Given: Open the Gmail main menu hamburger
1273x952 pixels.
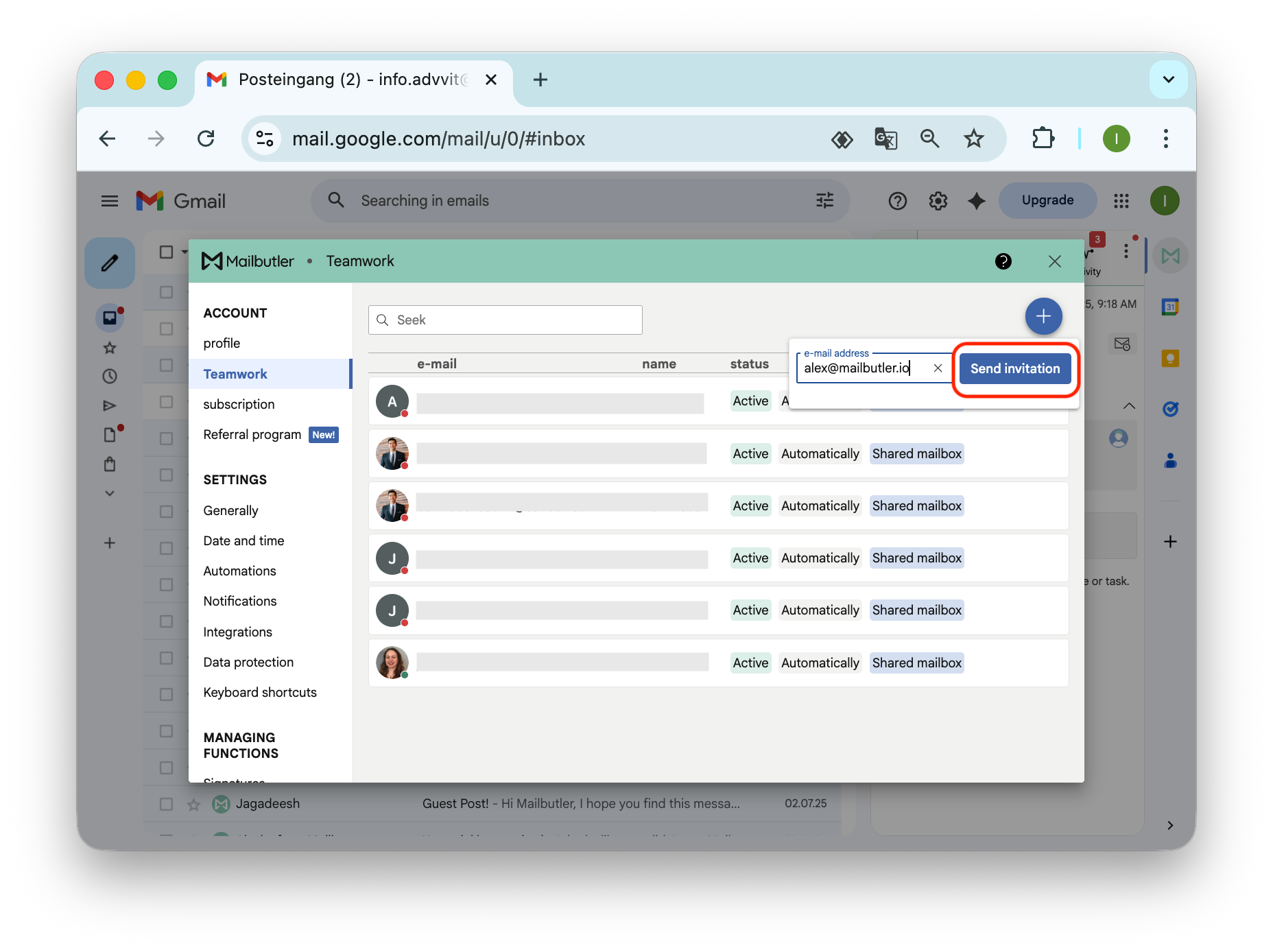Looking at the screenshot, I should pos(110,201).
